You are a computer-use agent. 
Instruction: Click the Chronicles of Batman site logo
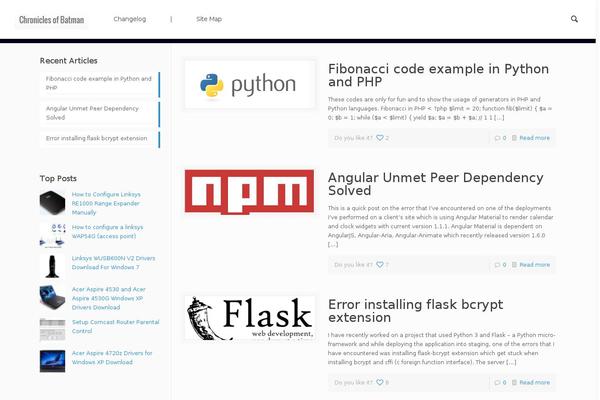[x=52, y=20]
